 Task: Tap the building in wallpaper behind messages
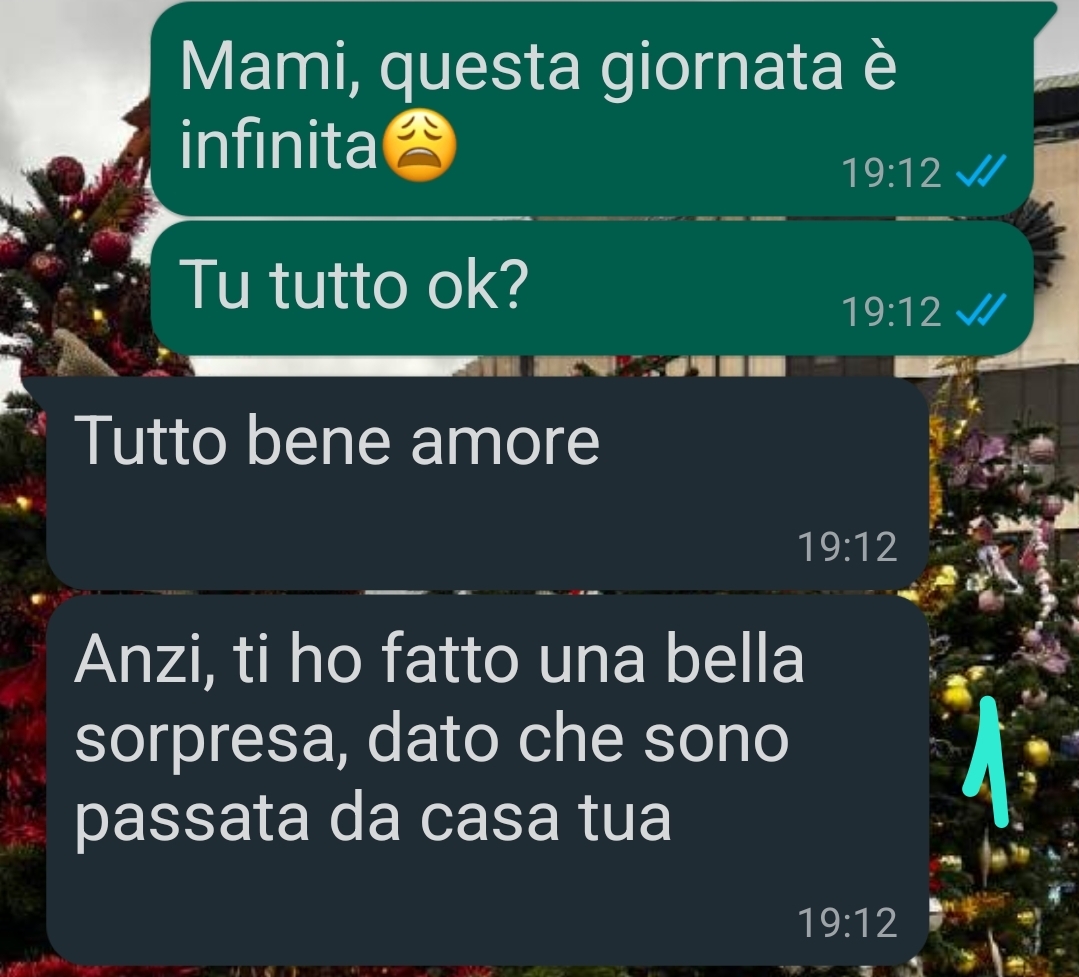pos(1053,275)
